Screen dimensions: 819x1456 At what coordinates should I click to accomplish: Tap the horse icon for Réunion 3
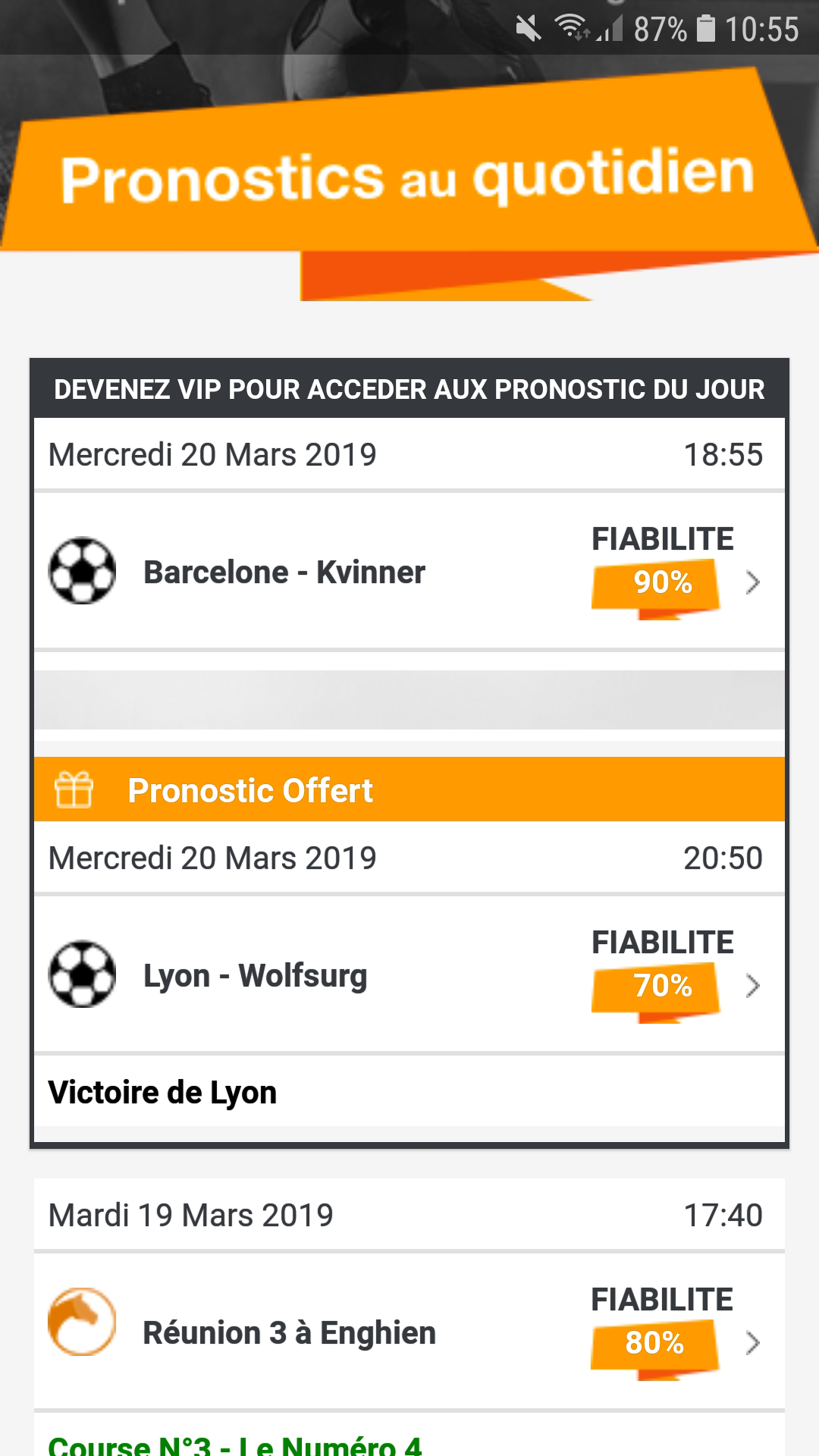82,1322
